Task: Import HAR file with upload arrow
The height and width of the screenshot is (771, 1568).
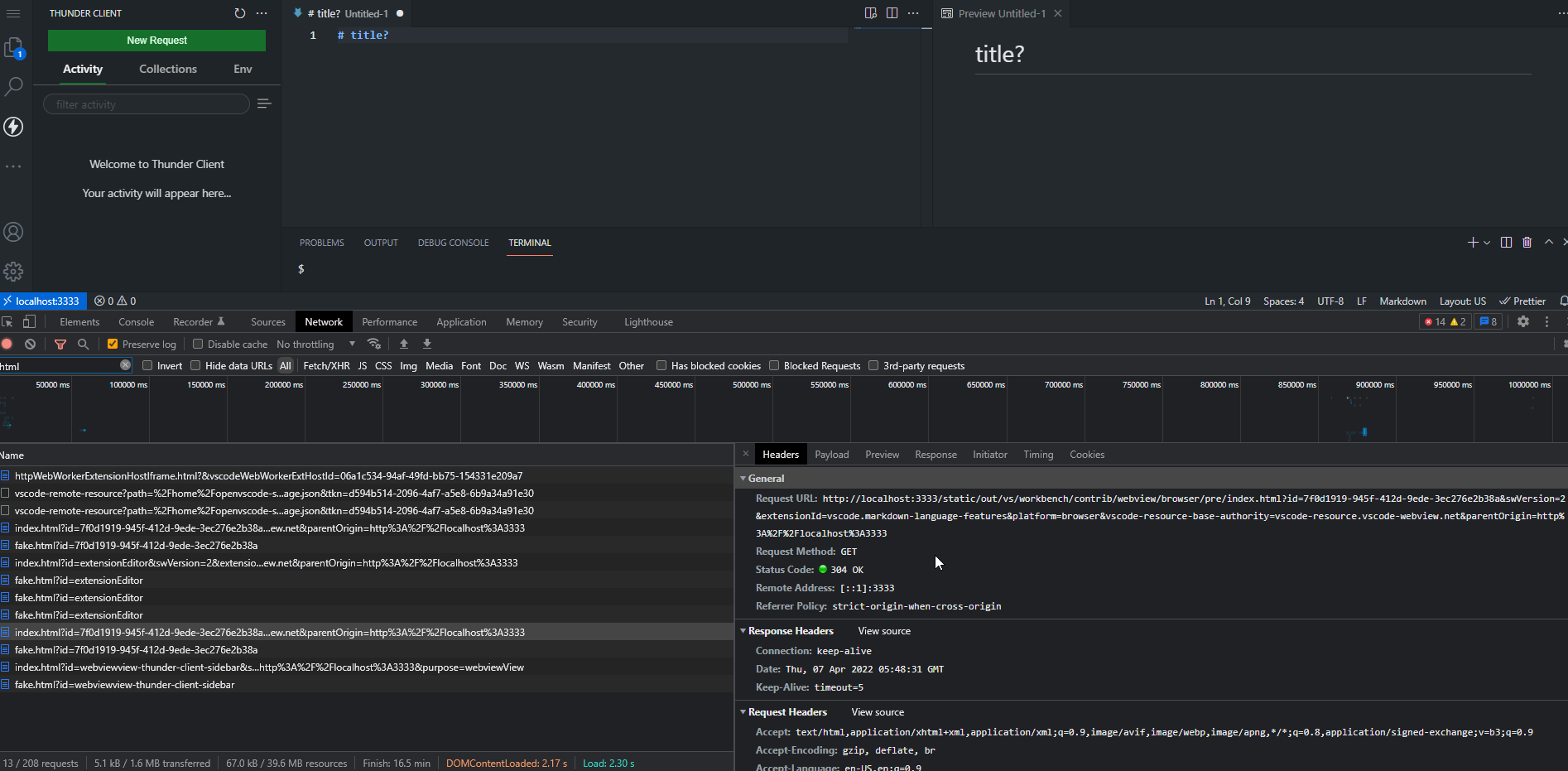Action: click(404, 344)
